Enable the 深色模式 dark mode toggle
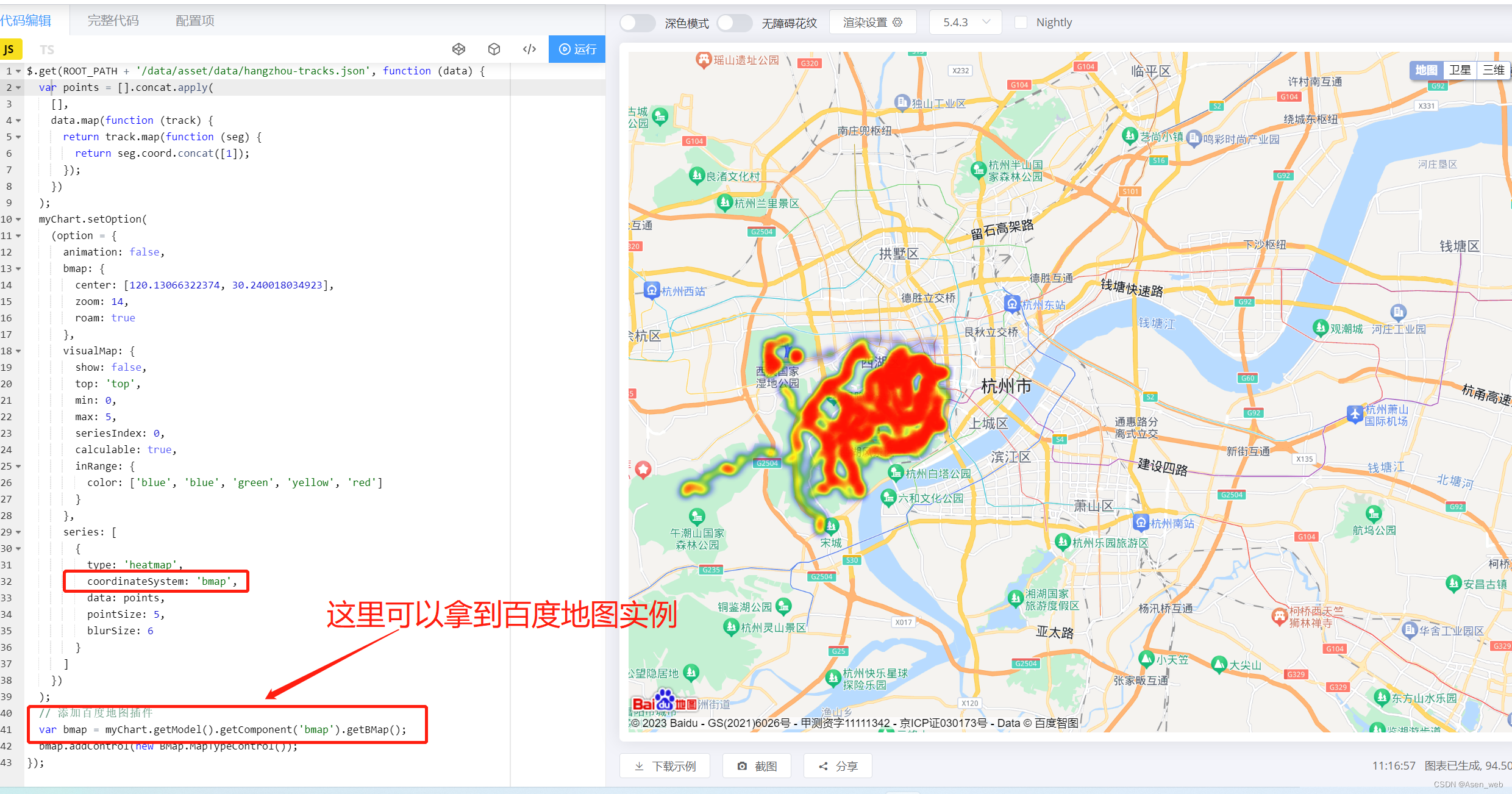Viewport: 1512px width, 794px height. click(637, 22)
